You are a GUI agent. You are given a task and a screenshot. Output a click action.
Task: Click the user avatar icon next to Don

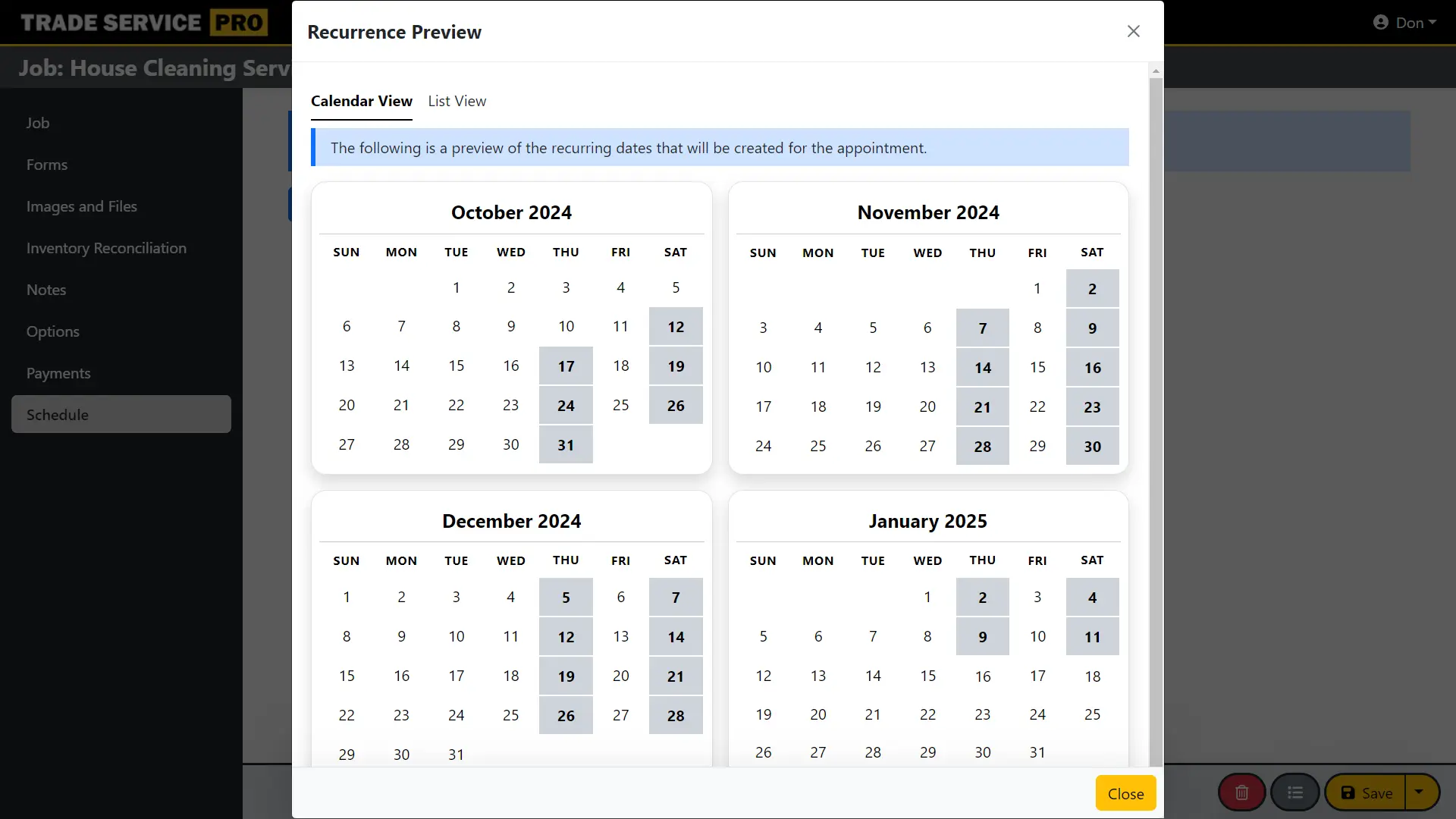click(x=1380, y=23)
